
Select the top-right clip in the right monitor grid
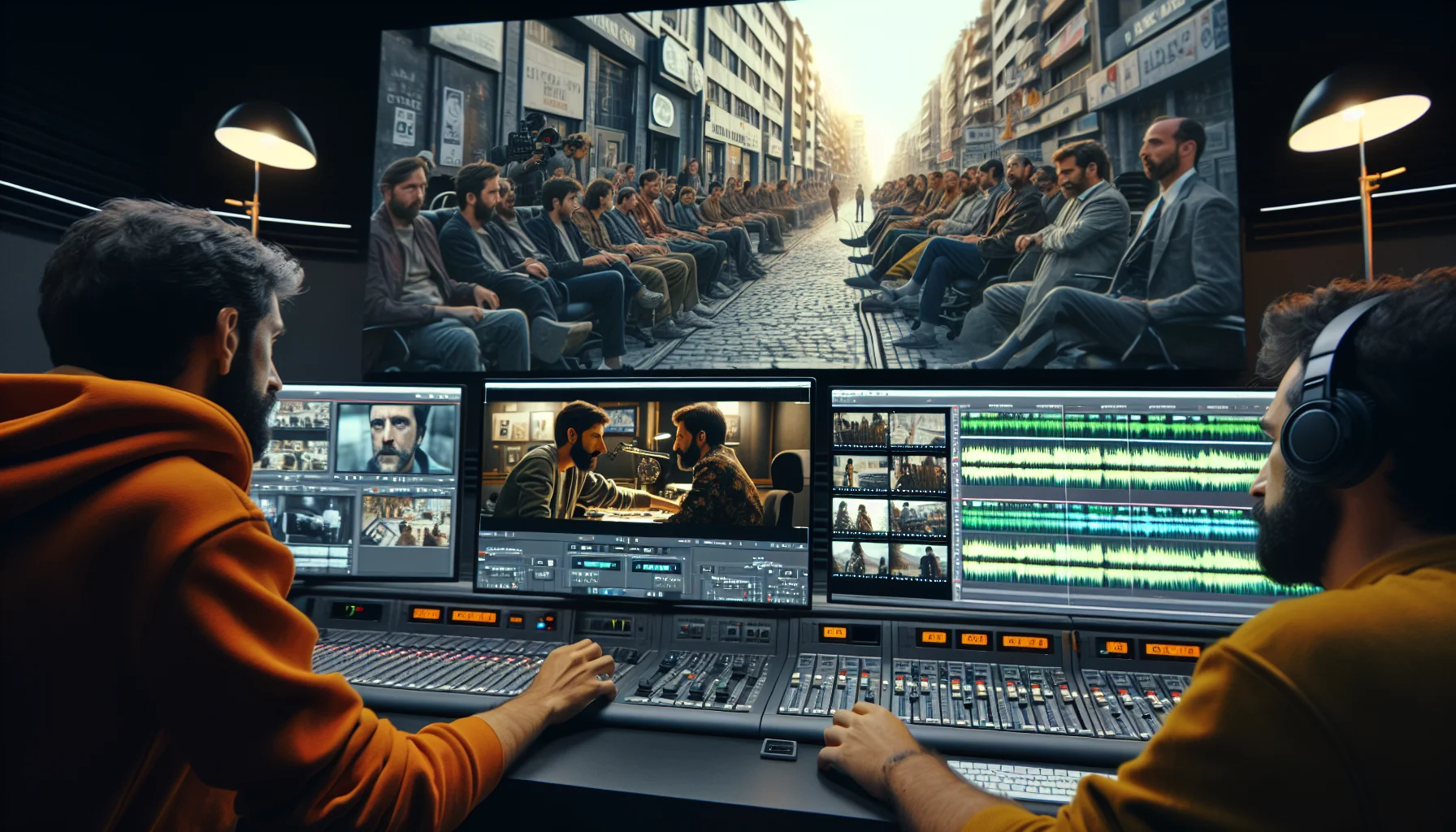(919, 430)
